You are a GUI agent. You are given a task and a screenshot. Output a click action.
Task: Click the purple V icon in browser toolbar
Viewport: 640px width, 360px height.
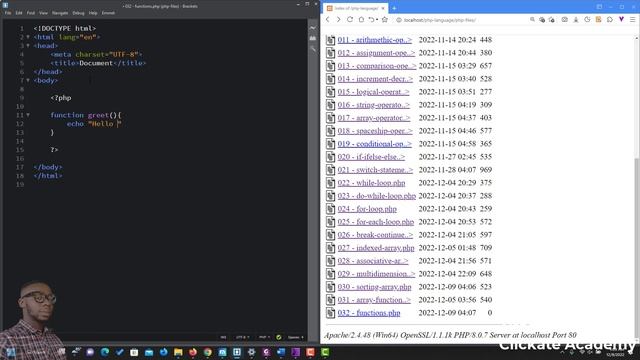click(621, 20)
